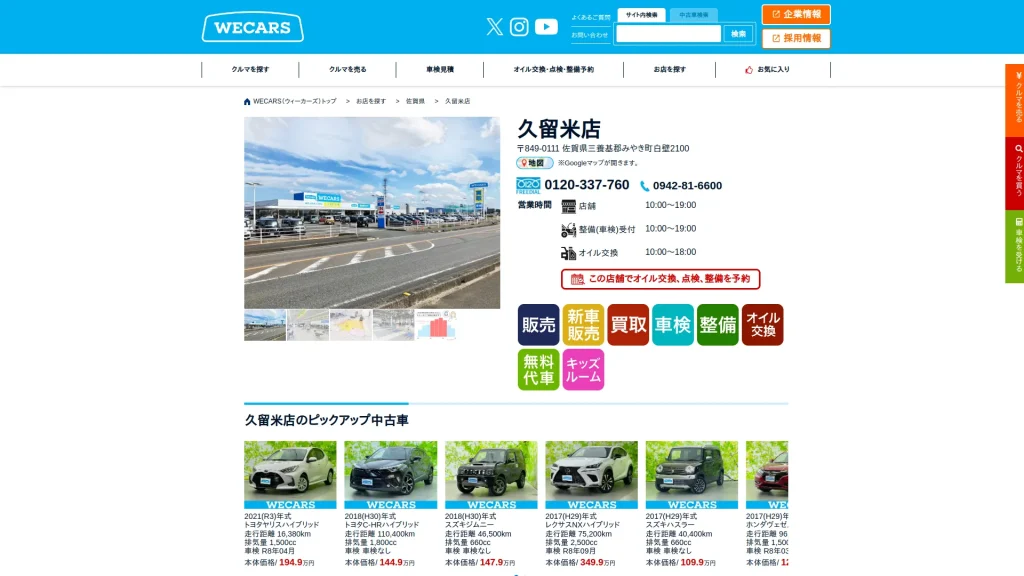
Task: Click phone number 0120-337-760
Action: tap(587, 185)
